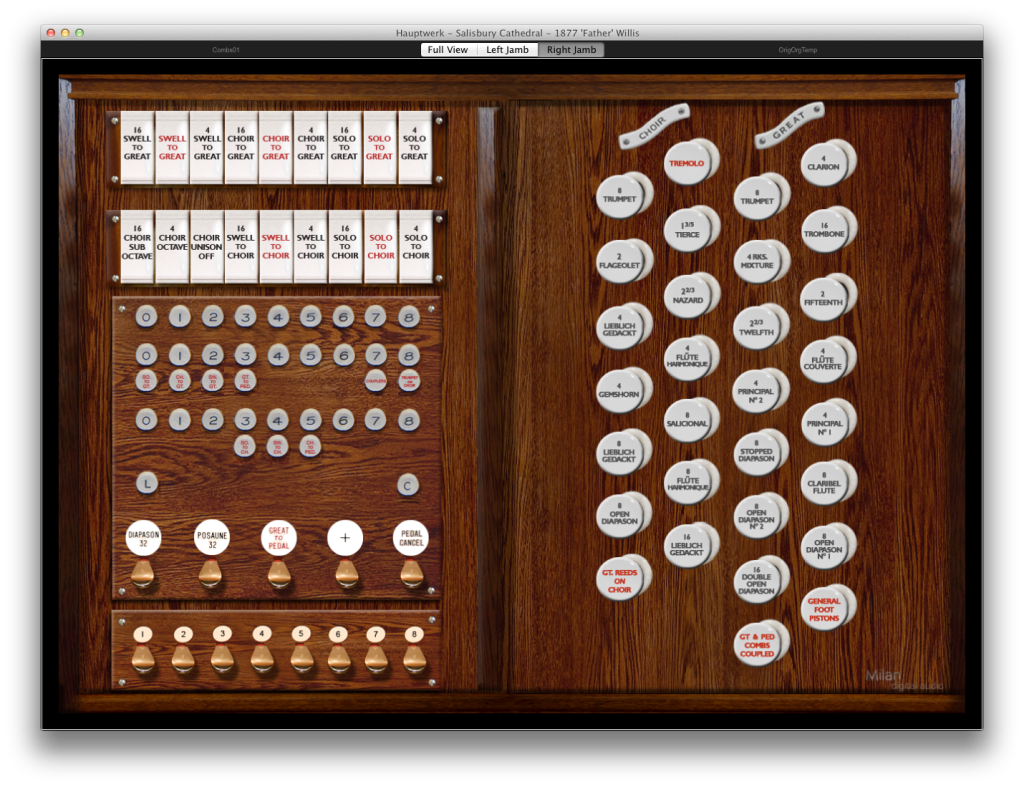Click the L thumb piston
The width and height of the screenshot is (1024, 787).
(x=147, y=483)
